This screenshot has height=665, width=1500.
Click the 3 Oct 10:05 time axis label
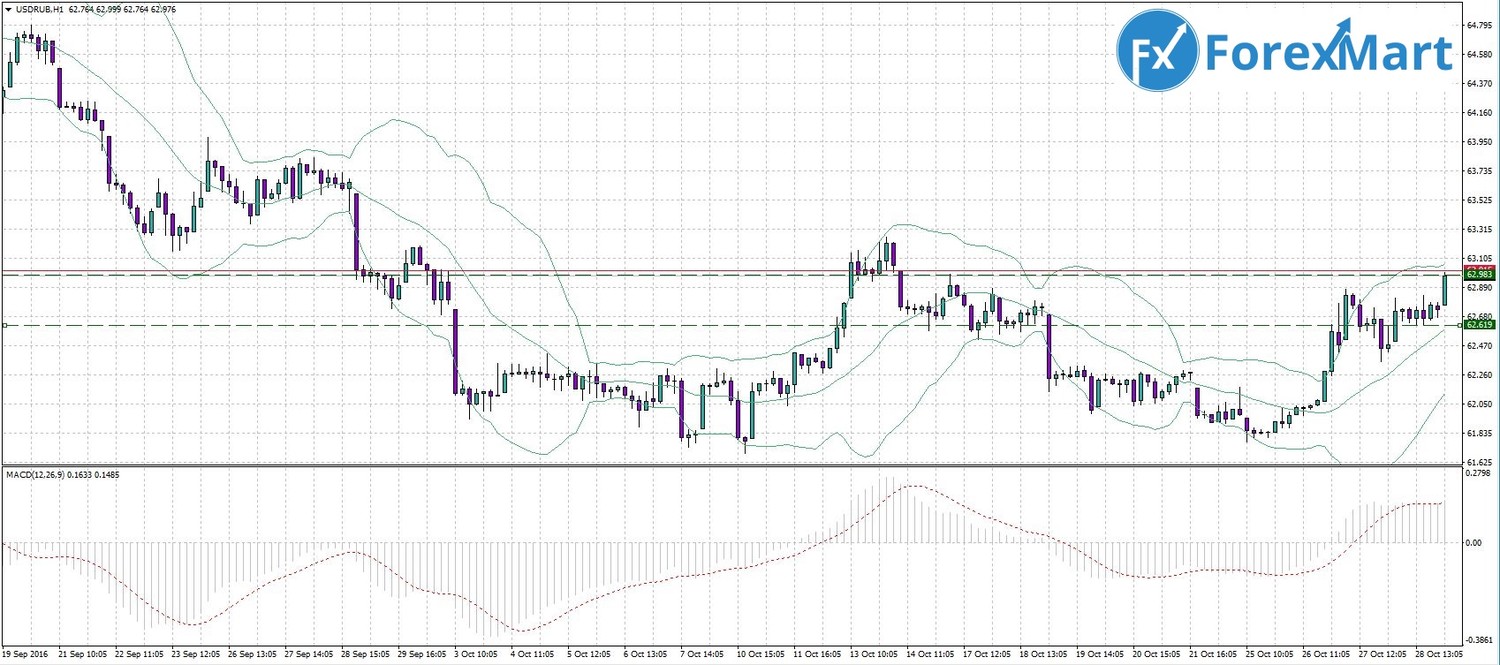click(x=476, y=653)
